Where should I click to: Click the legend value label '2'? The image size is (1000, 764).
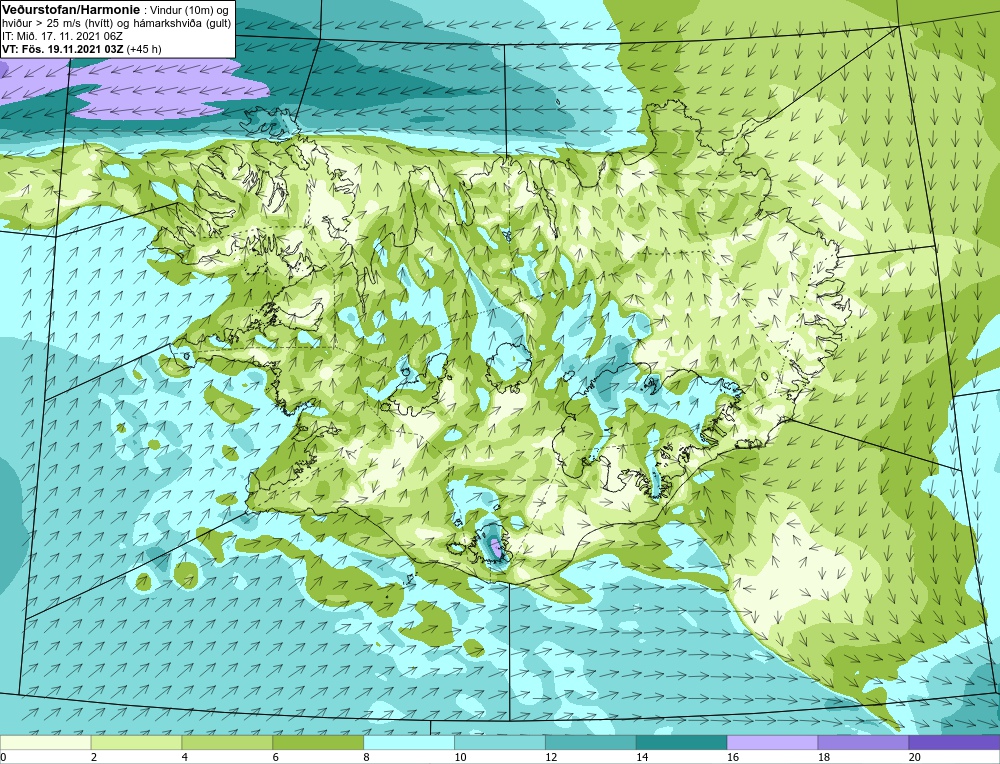click(x=94, y=757)
